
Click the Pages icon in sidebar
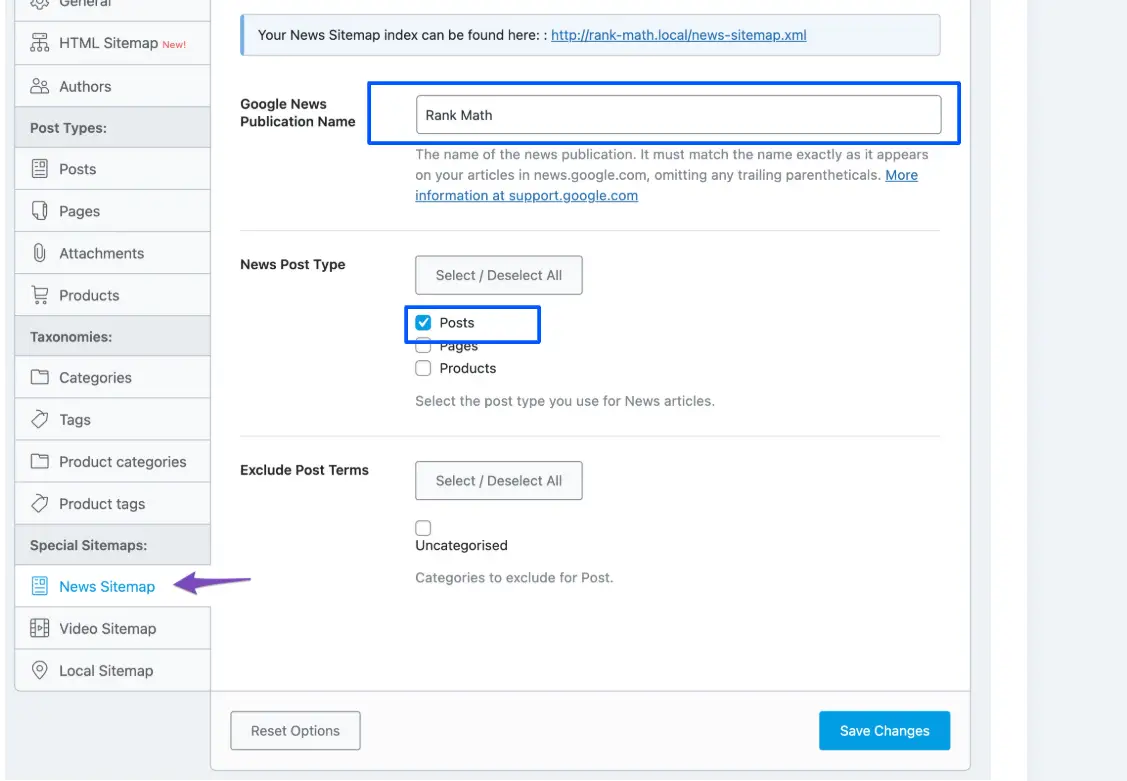(40, 211)
